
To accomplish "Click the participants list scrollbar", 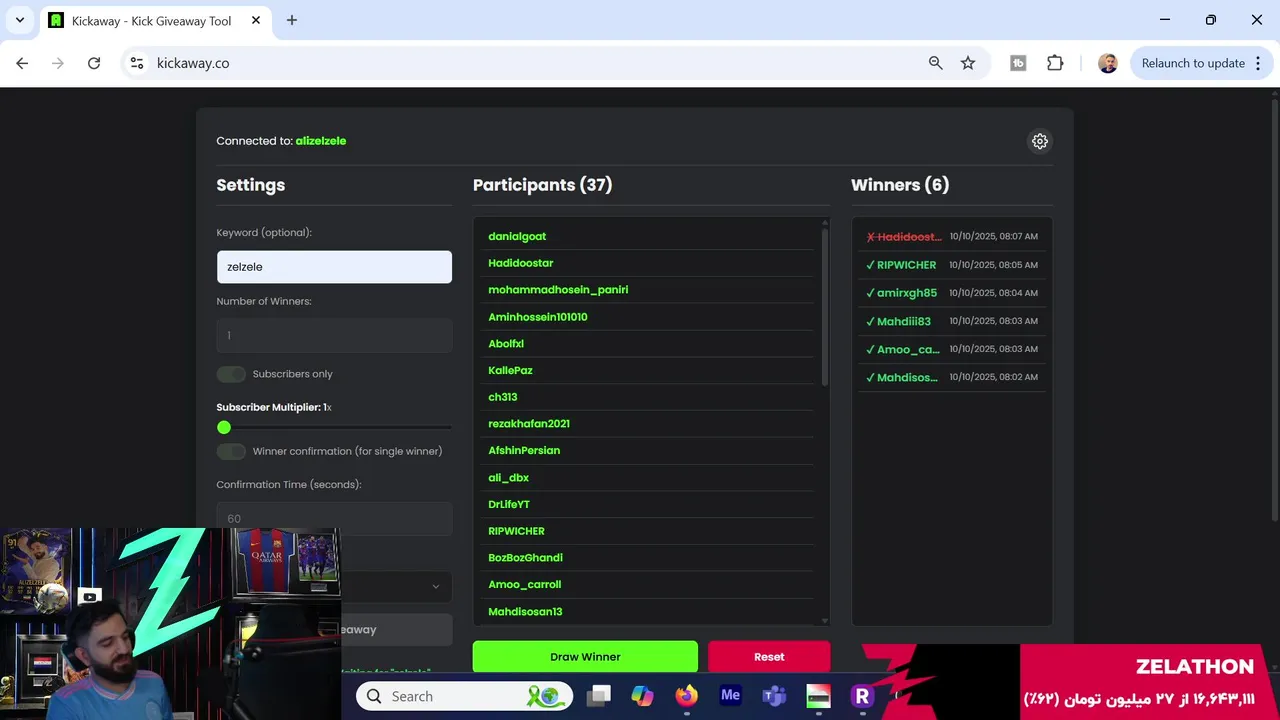I will click(x=825, y=305).
